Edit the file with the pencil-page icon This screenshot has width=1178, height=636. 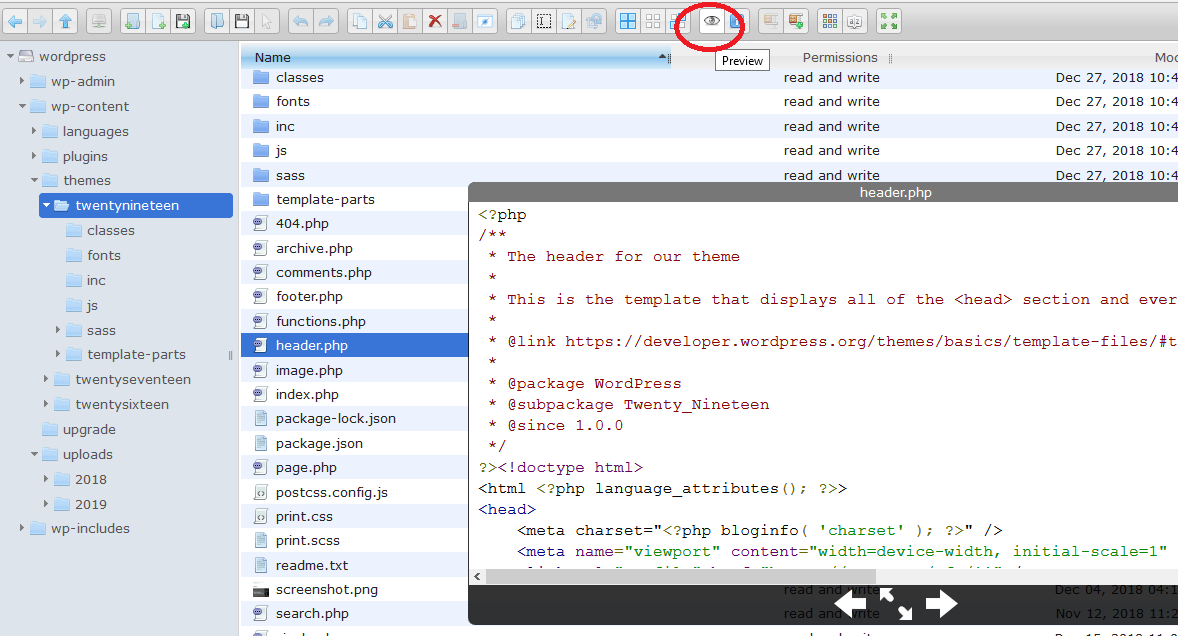coord(569,22)
